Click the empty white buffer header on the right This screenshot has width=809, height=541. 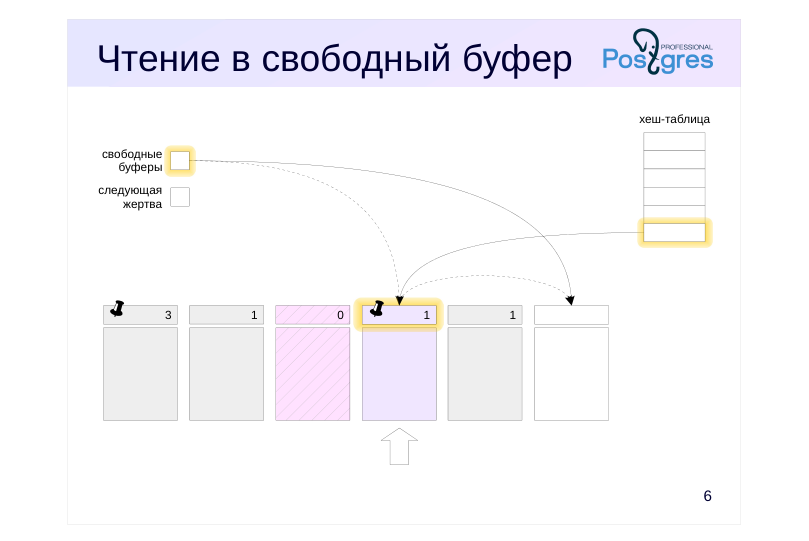[x=571, y=315]
